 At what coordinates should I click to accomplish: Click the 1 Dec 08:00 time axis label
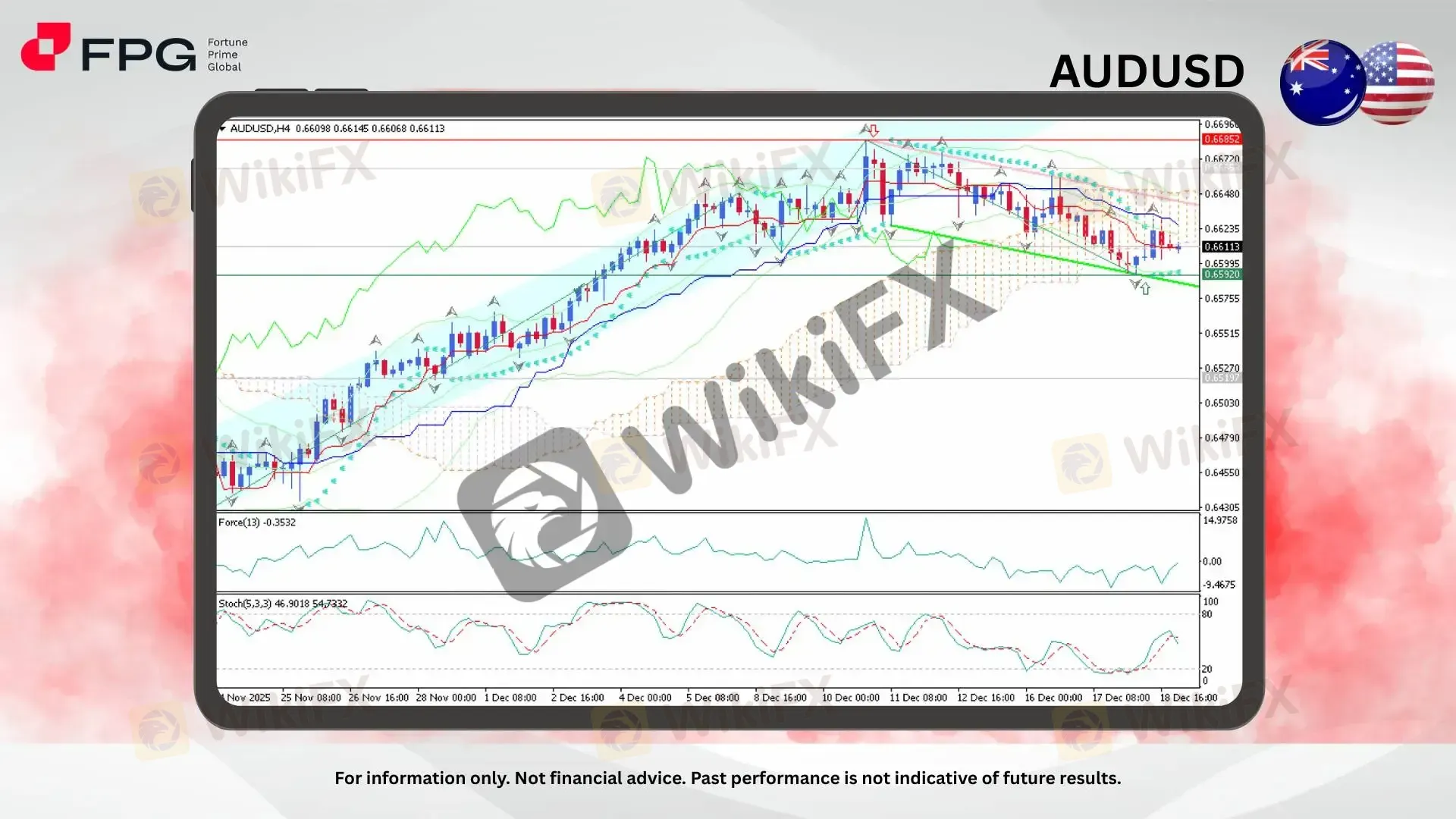click(x=510, y=698)
